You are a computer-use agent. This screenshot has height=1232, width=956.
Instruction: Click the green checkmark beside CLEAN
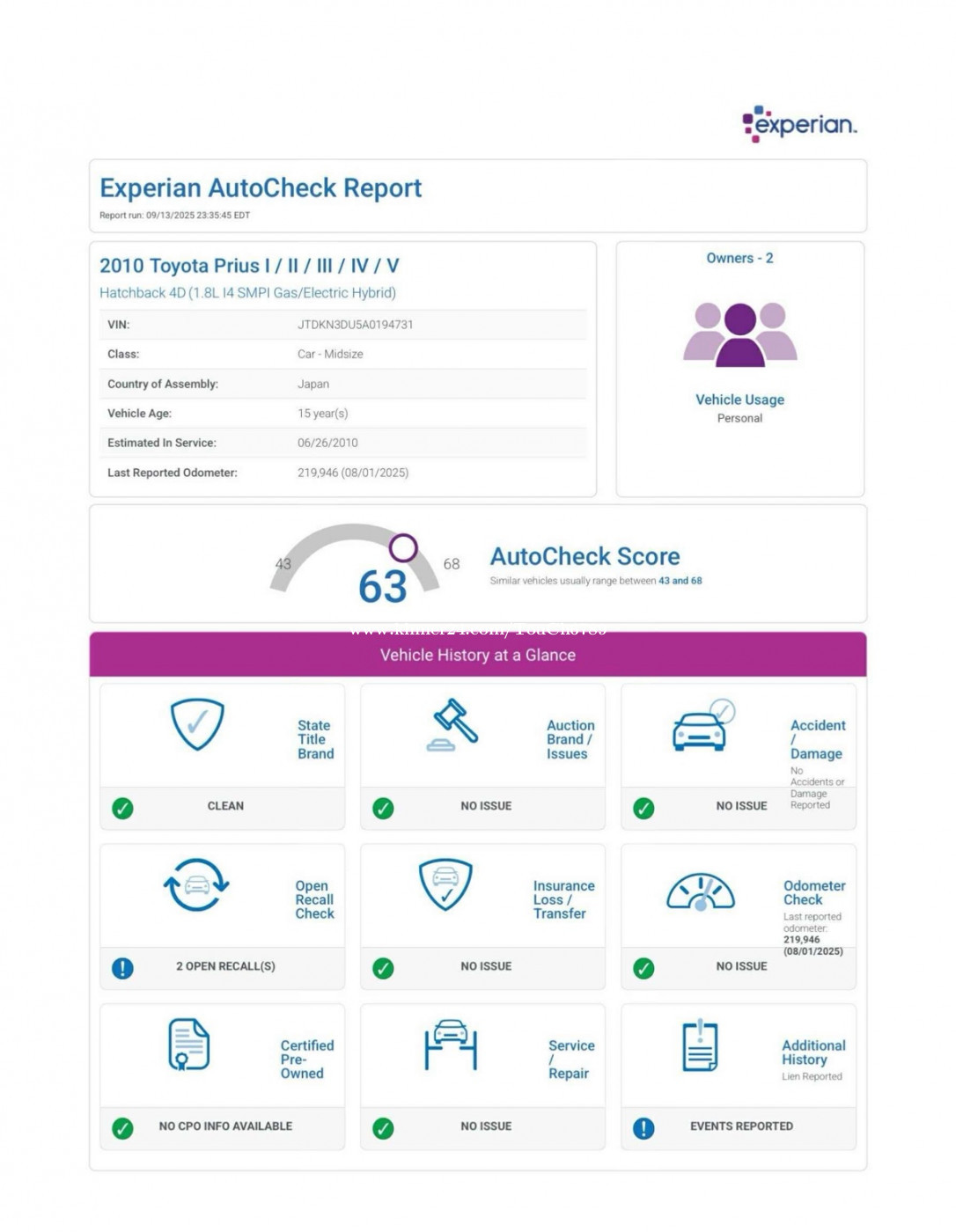[123, 808]
